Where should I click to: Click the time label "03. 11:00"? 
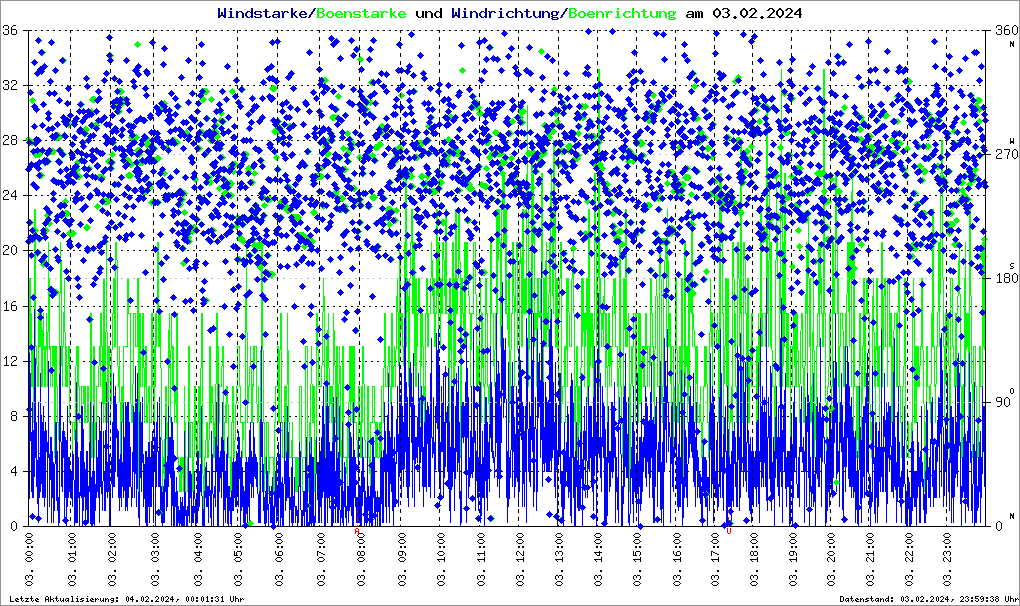pyautogui.click(x=481, y=559)
